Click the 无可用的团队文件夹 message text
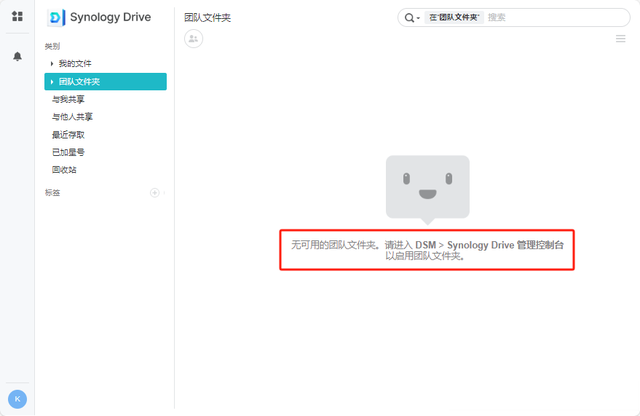The width and height of the screenshot is (640, 416). pos(427,250)
